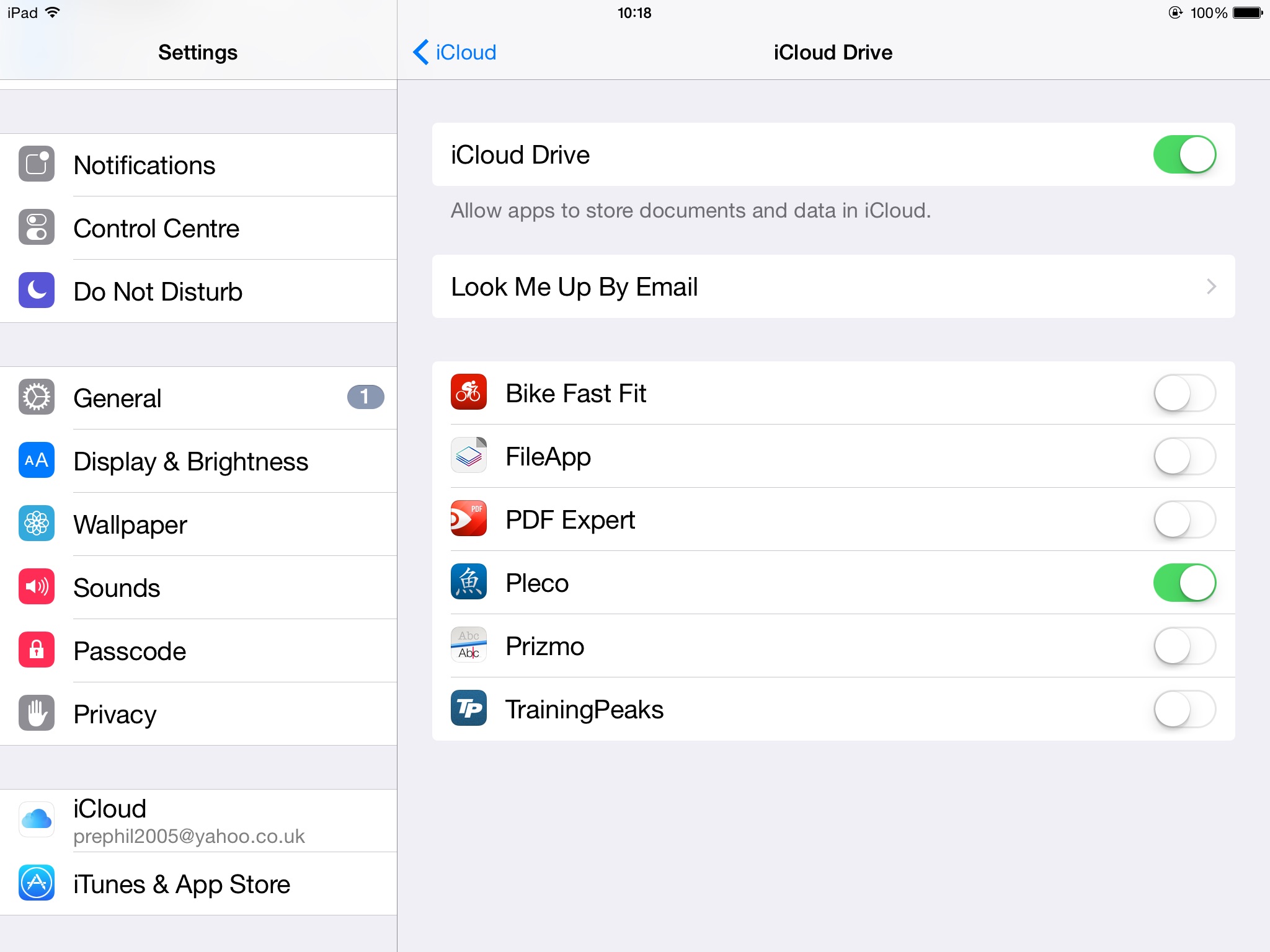Open Notifications settings
This screenshot has height=952, width=1270.
198,165
